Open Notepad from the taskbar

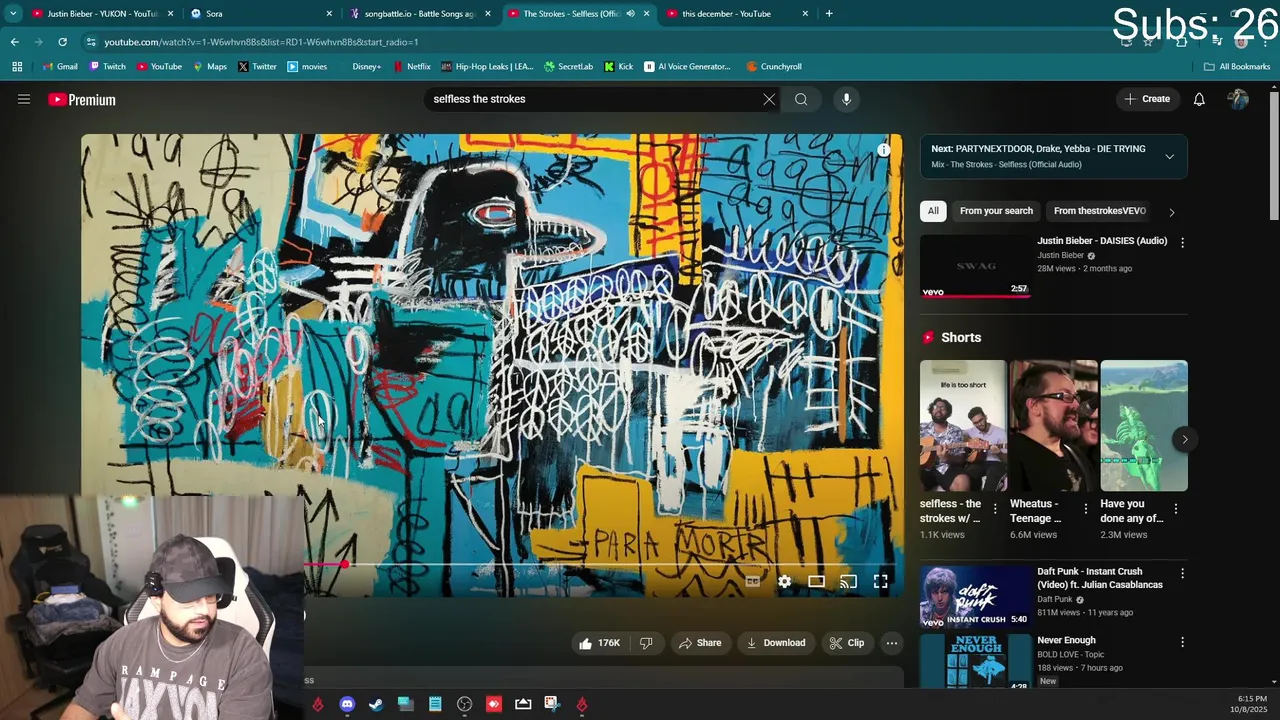click(435, 704)
